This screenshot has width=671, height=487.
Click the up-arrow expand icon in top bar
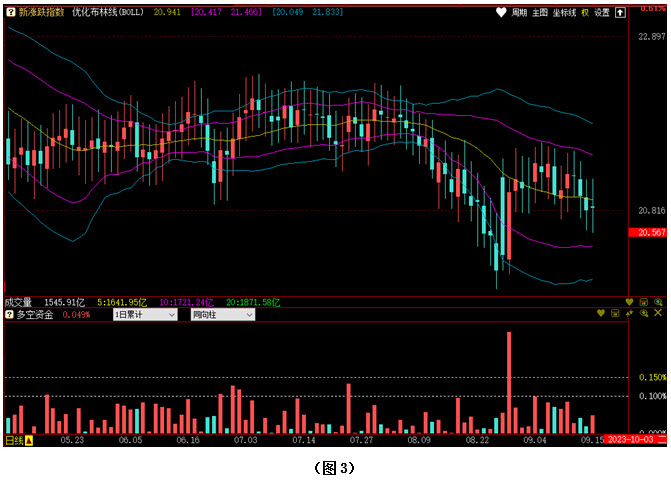(620, 12)
